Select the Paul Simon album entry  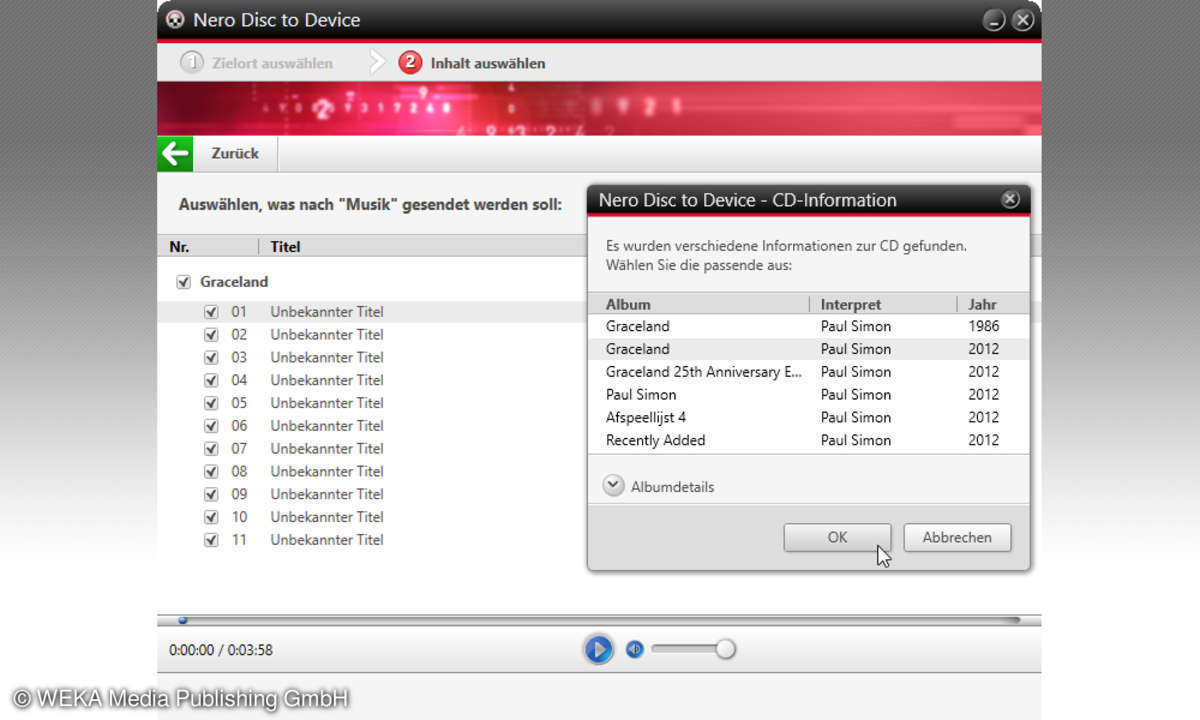808,395
